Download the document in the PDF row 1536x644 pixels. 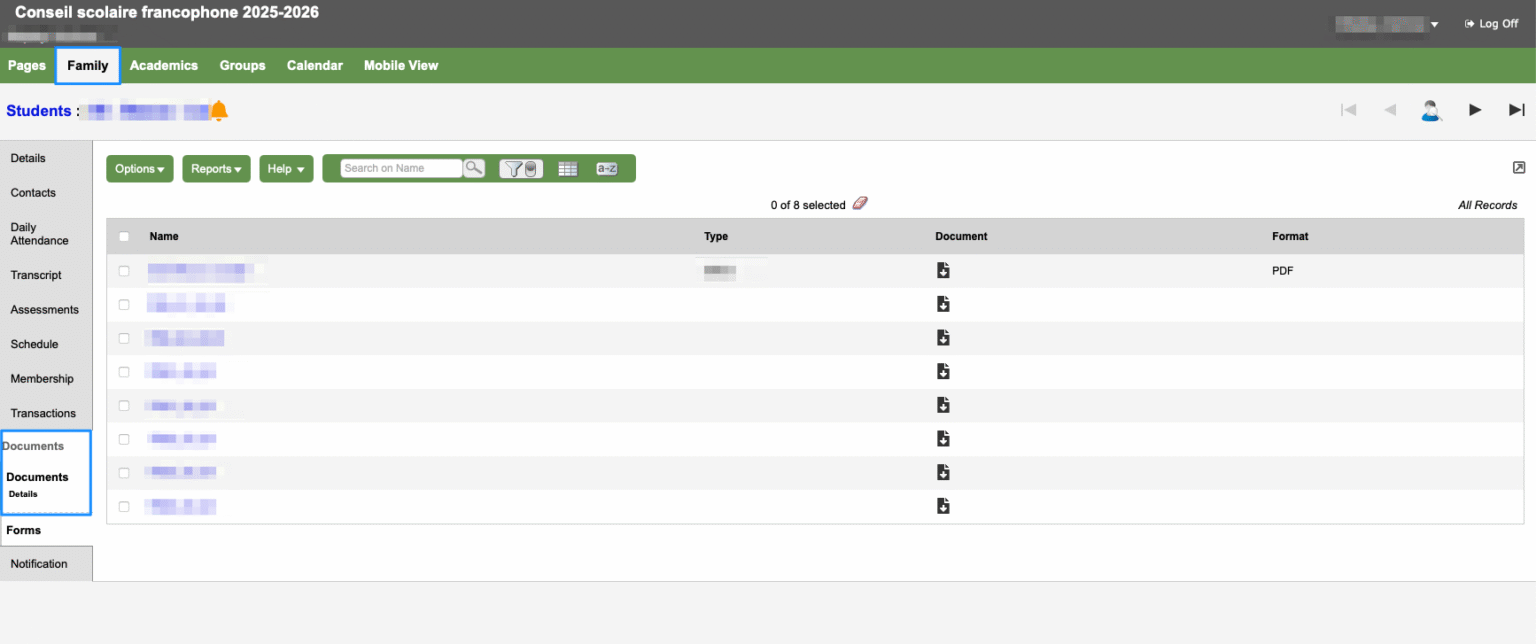tap(942, 270)
